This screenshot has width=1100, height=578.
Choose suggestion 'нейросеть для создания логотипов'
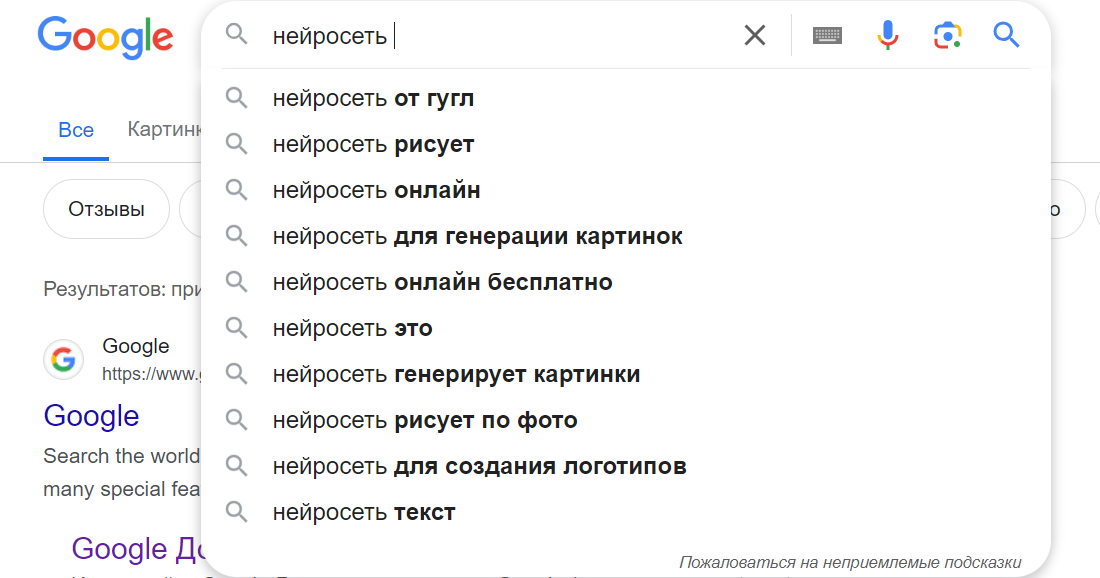(x=479, y=466)
